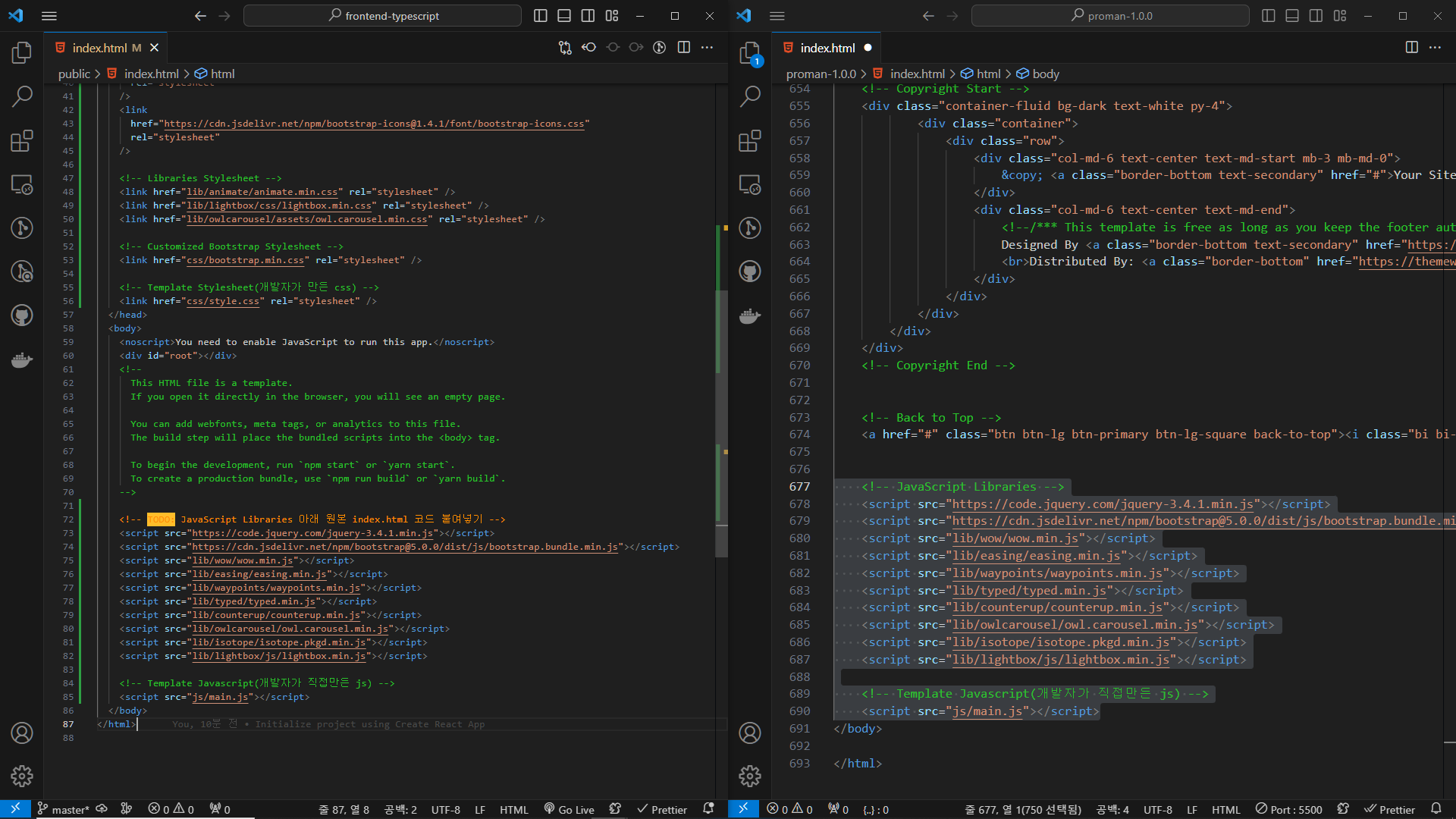Screen dimensions: 1456x819
Task: Open Accounts icon in right window
Action: pyautogui.click(x=750, y=733)
